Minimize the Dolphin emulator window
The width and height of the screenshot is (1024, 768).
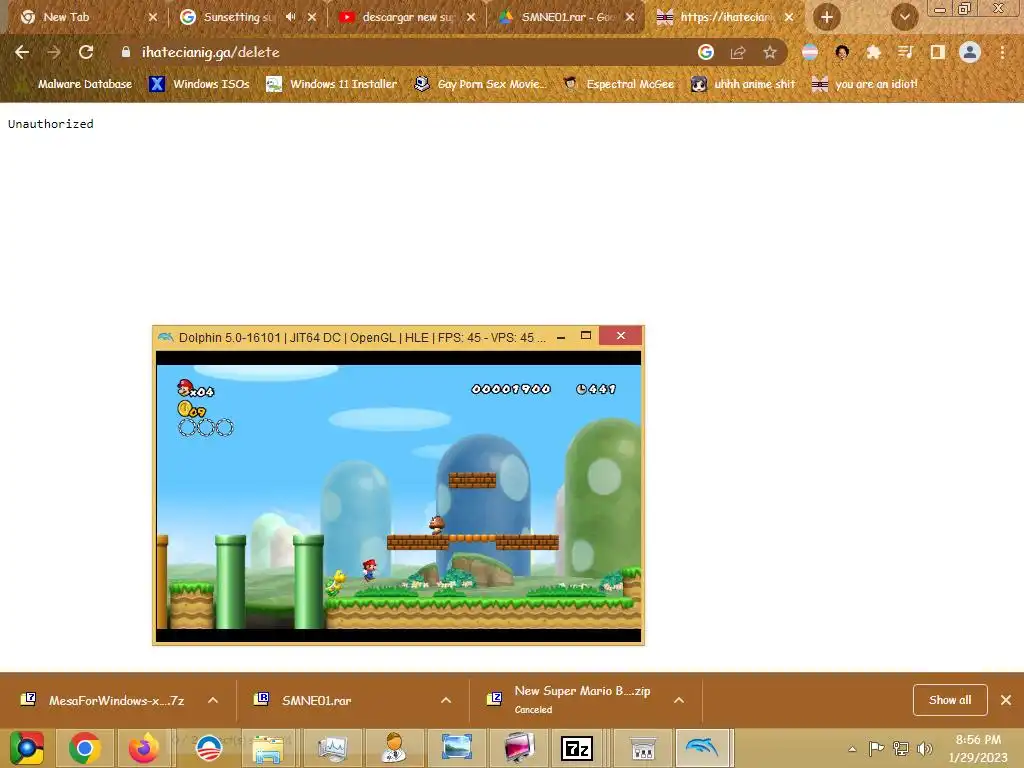561,336
